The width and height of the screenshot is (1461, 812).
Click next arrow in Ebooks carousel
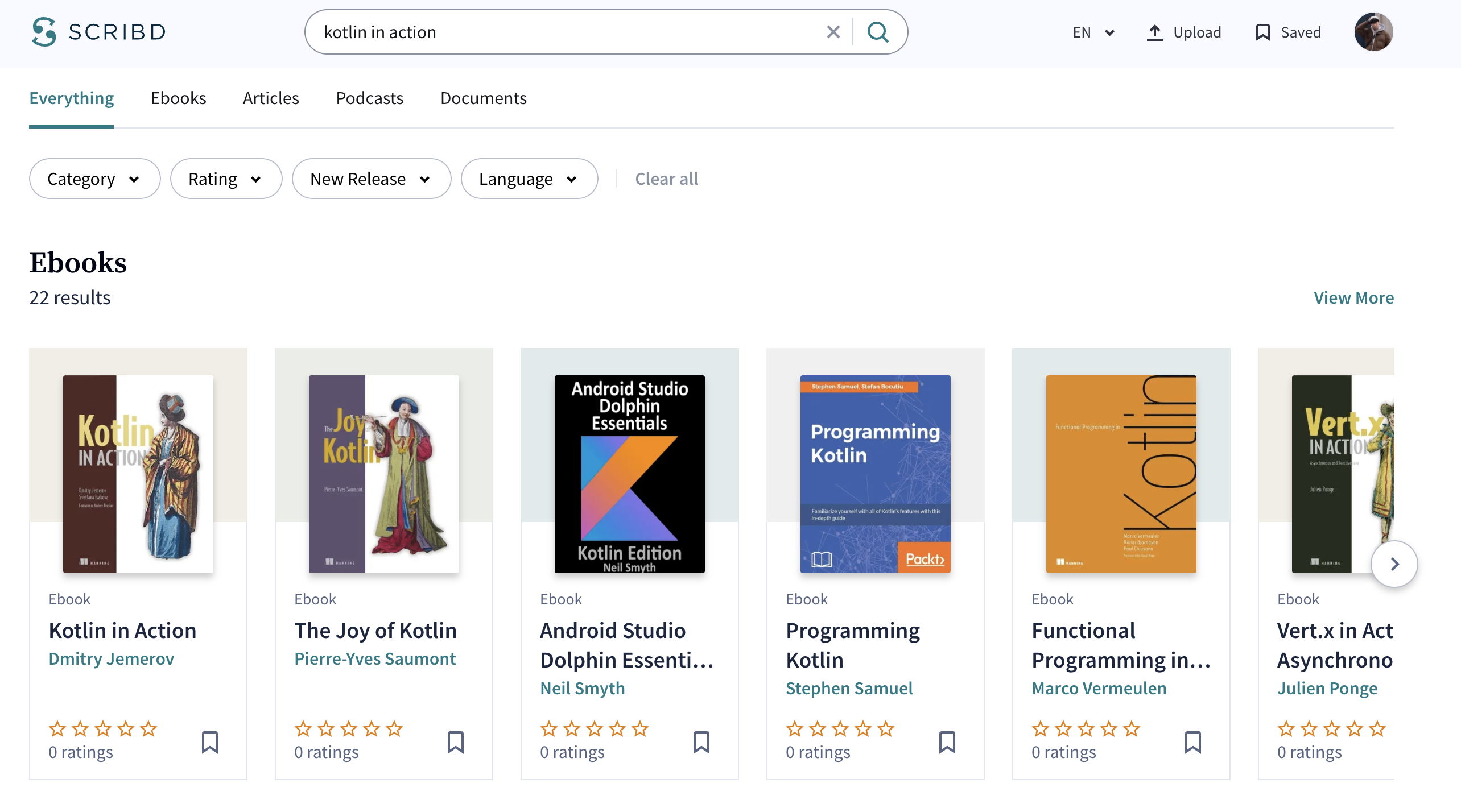(1394, 564)
